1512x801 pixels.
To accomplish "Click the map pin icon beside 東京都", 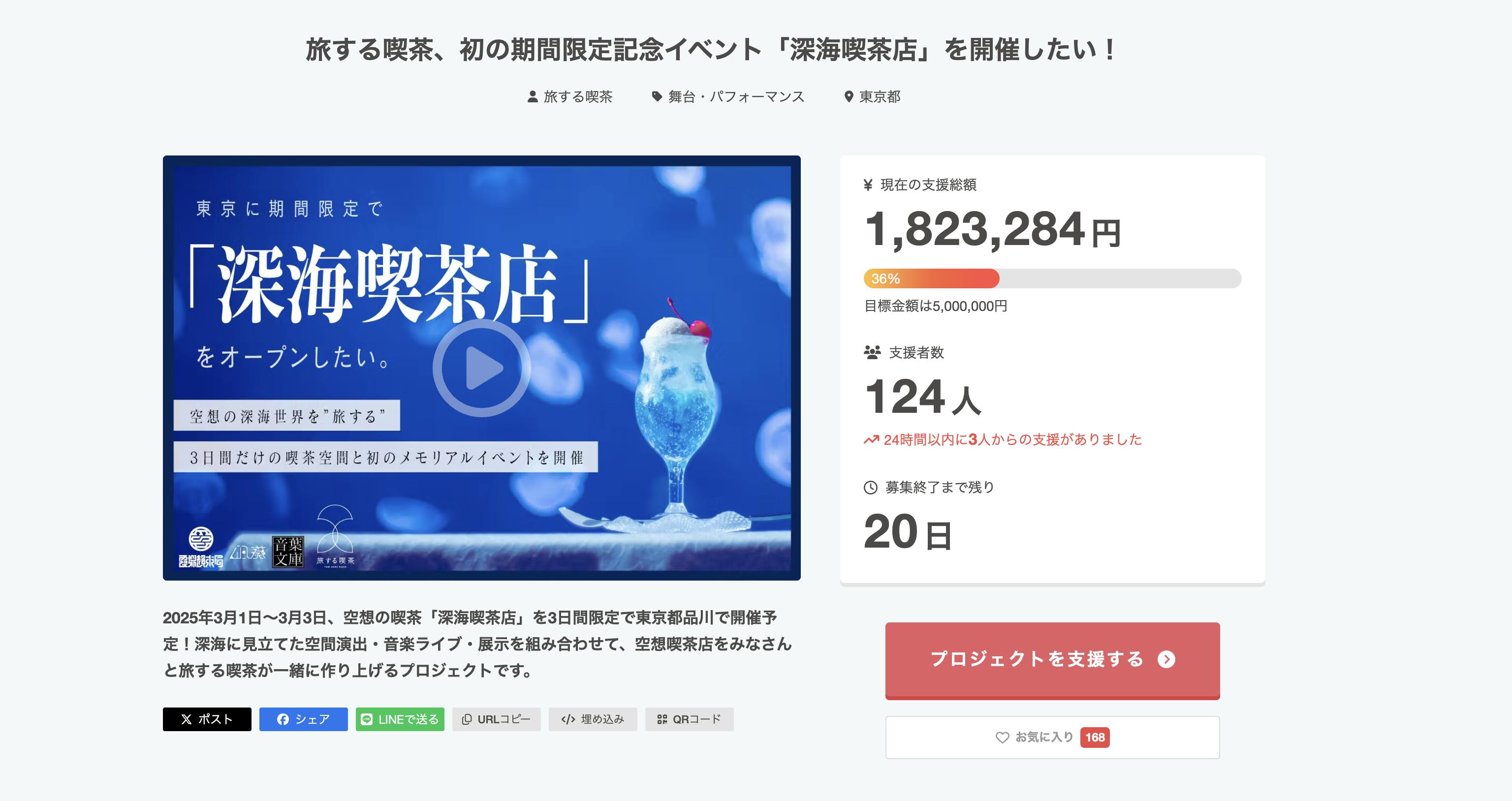I will [848, 97].
